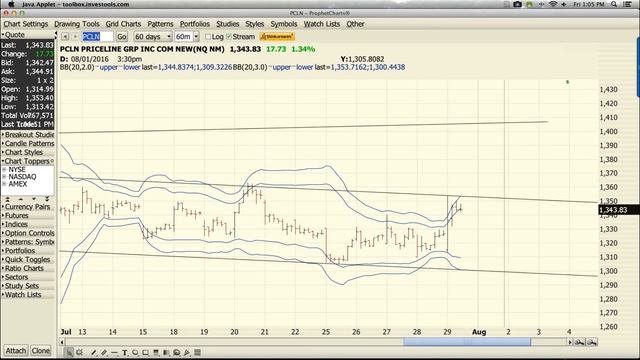This screenshot has height=360, width=640.
Task: Click the zoom in icon by scrollbar
Action: coord(580,342)
